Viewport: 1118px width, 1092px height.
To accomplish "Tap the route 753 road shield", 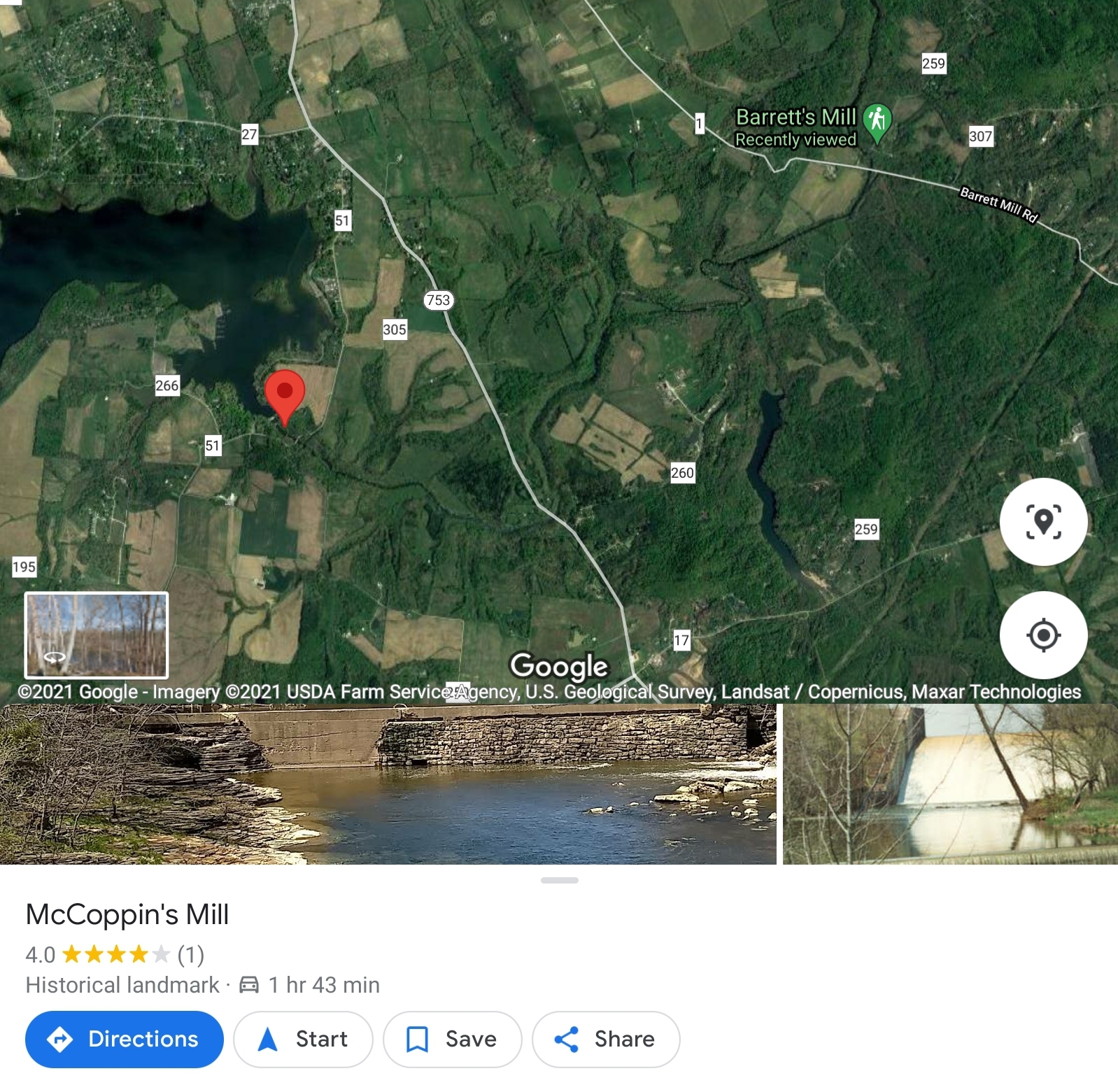I will click(439, 300).
